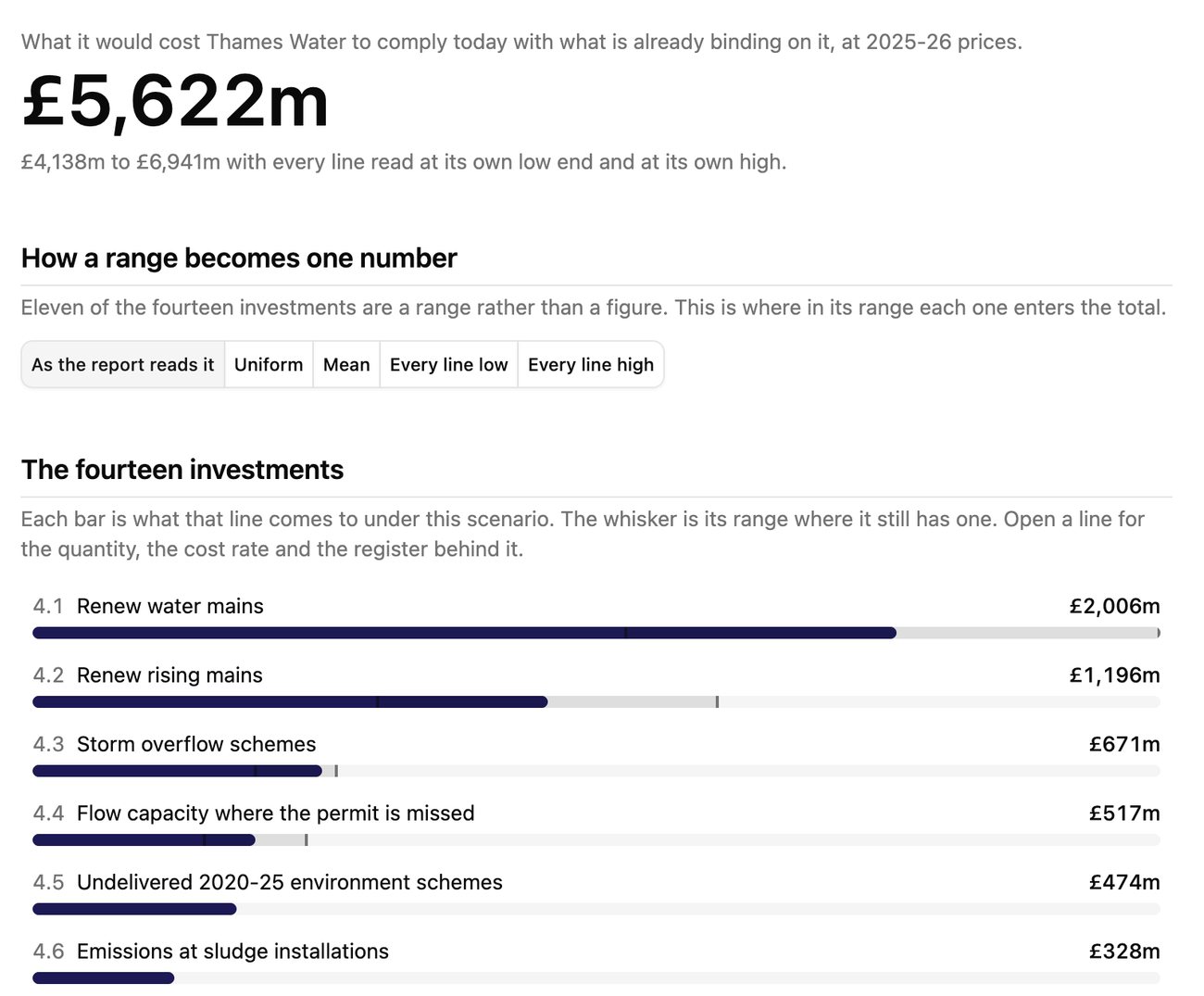Image resolution: width=1204 pixels, height=996 pixels.
Task: Expand line 4.3 Storm overflow schemes
Action: [596, 756]
